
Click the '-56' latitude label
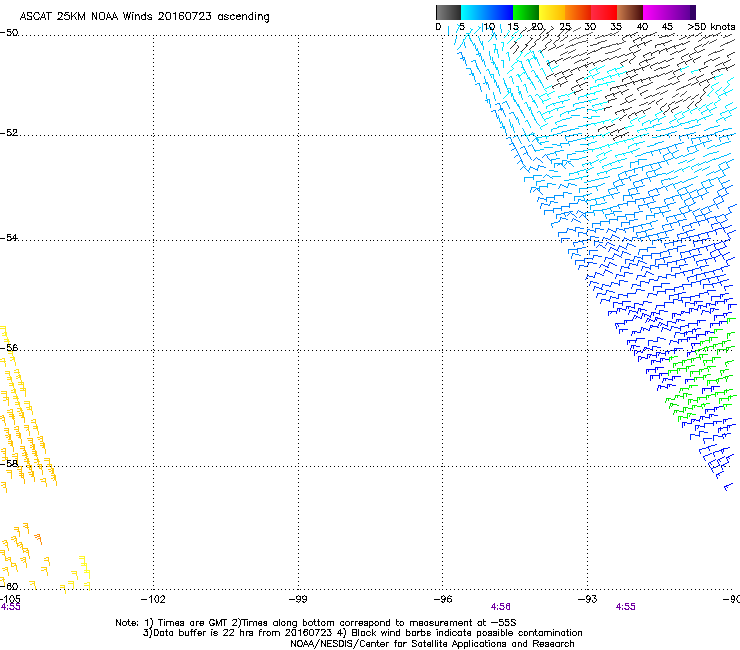[9, 347]
